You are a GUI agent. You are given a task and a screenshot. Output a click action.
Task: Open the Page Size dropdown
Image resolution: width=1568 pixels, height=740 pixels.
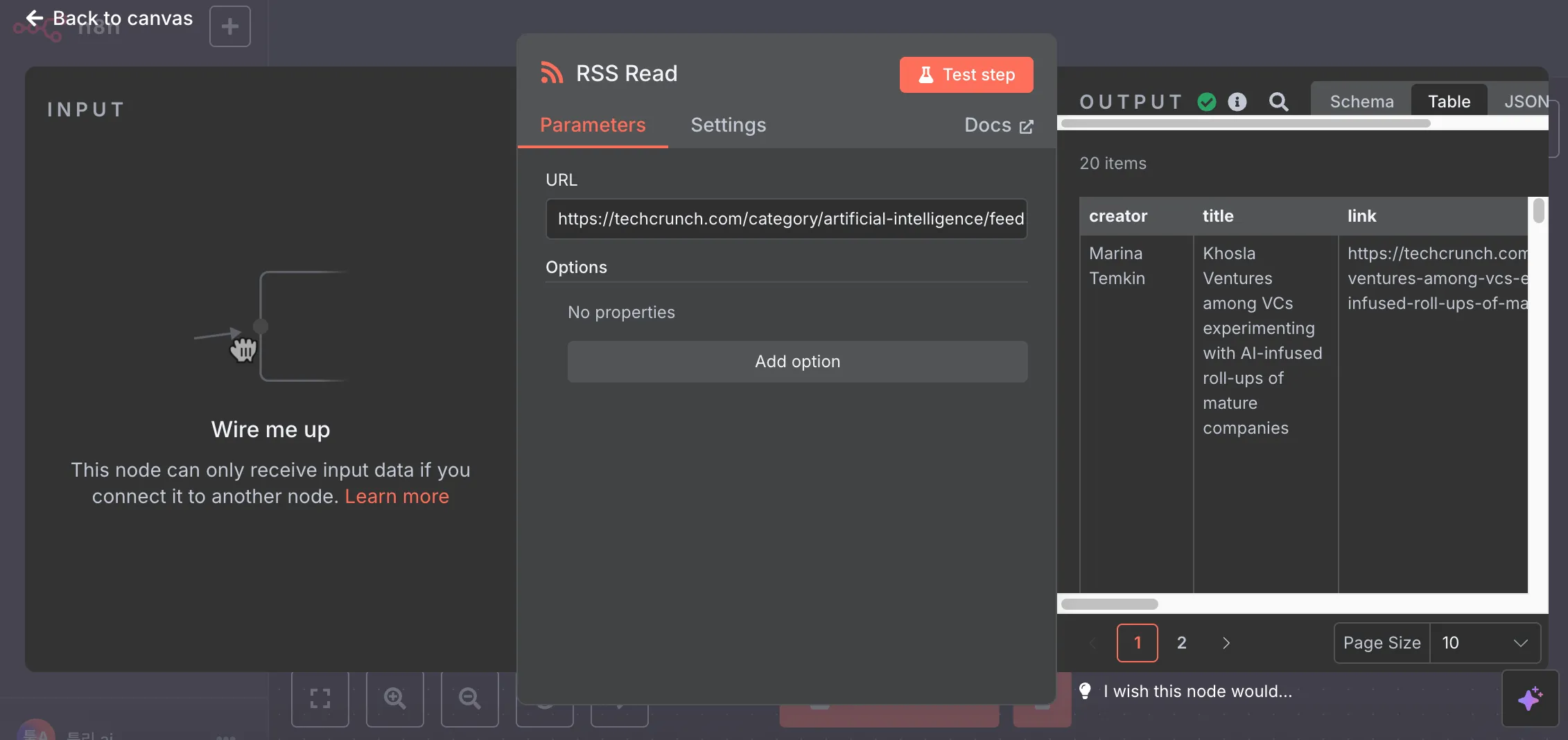tap(1484, 643)
